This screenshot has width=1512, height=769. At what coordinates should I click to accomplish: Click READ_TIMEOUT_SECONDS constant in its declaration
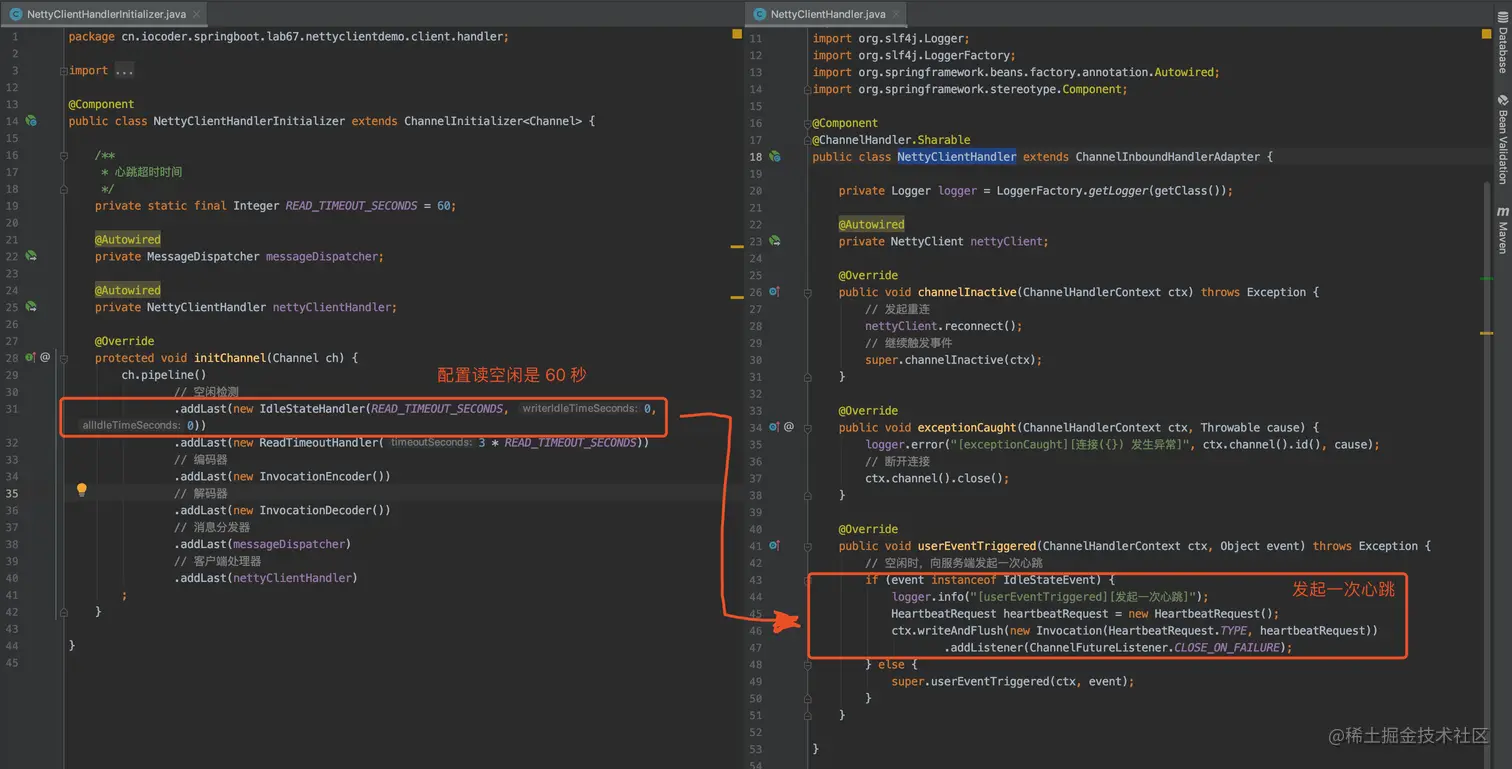click(351, 206)
